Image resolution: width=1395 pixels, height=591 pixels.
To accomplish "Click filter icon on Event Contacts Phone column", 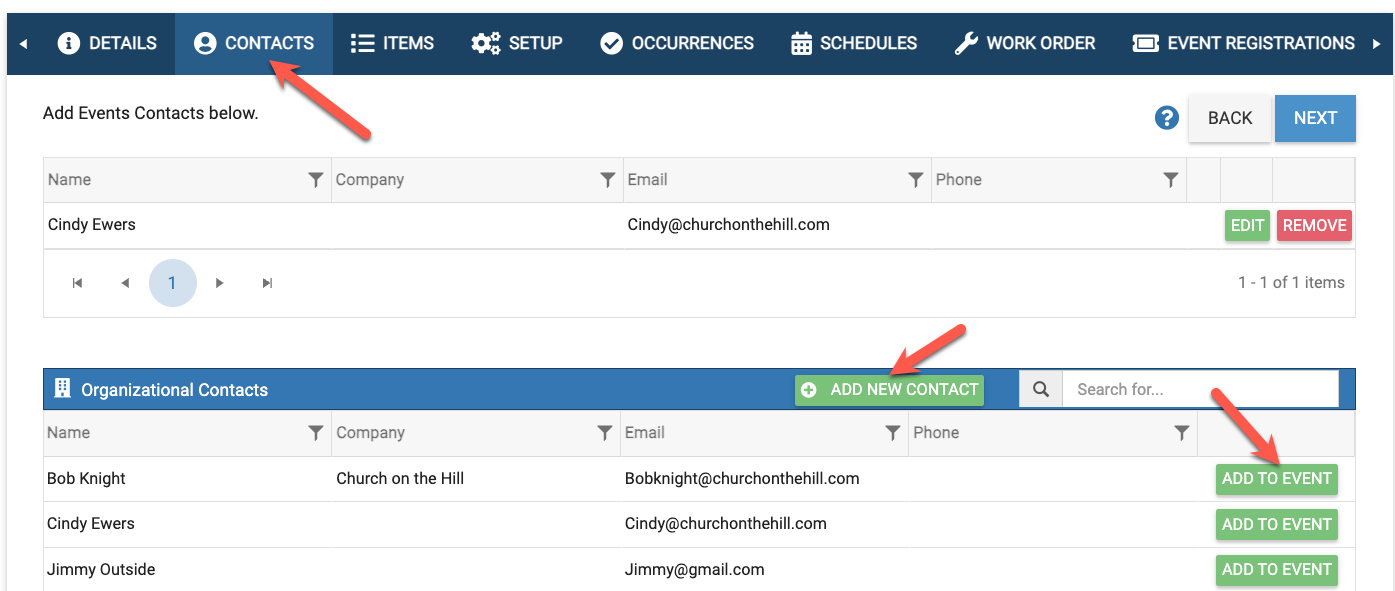I will pyautogui.click(x=1170, y=180).
